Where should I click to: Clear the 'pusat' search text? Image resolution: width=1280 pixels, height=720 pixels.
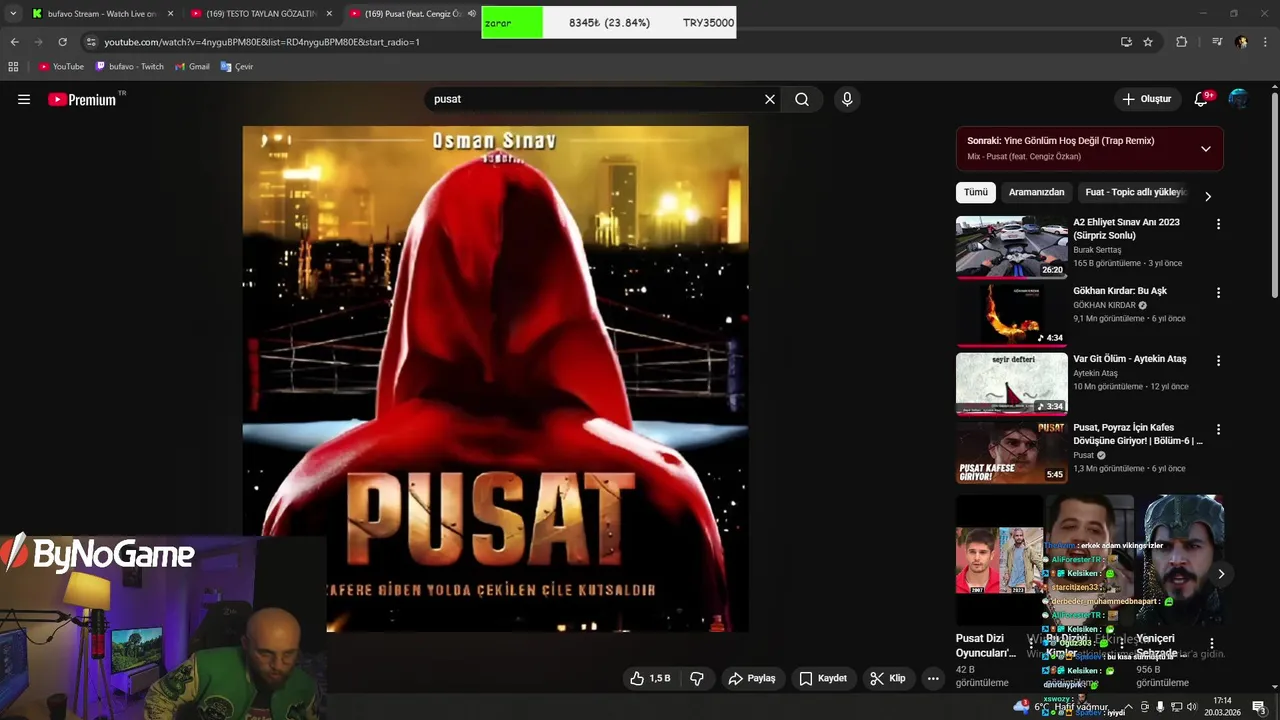(770, 99)
